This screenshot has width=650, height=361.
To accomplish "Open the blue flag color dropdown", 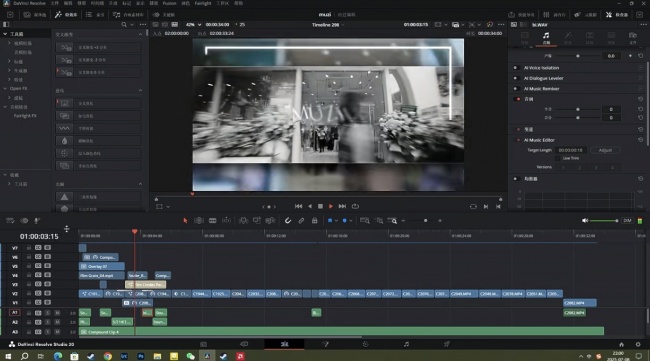I will [336, 221].
